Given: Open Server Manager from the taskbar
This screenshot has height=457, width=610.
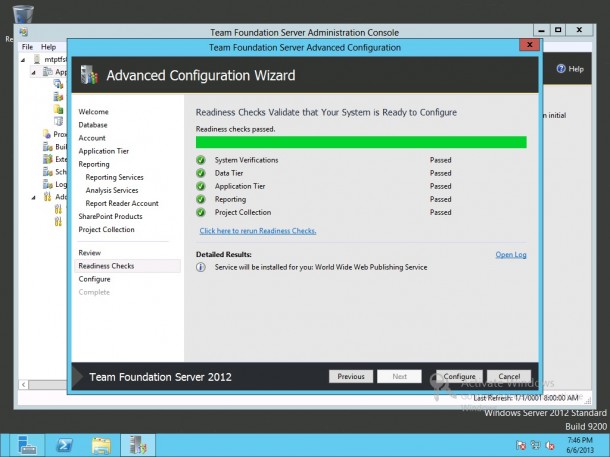Looking at the screenshot, I should coord(26,445).
